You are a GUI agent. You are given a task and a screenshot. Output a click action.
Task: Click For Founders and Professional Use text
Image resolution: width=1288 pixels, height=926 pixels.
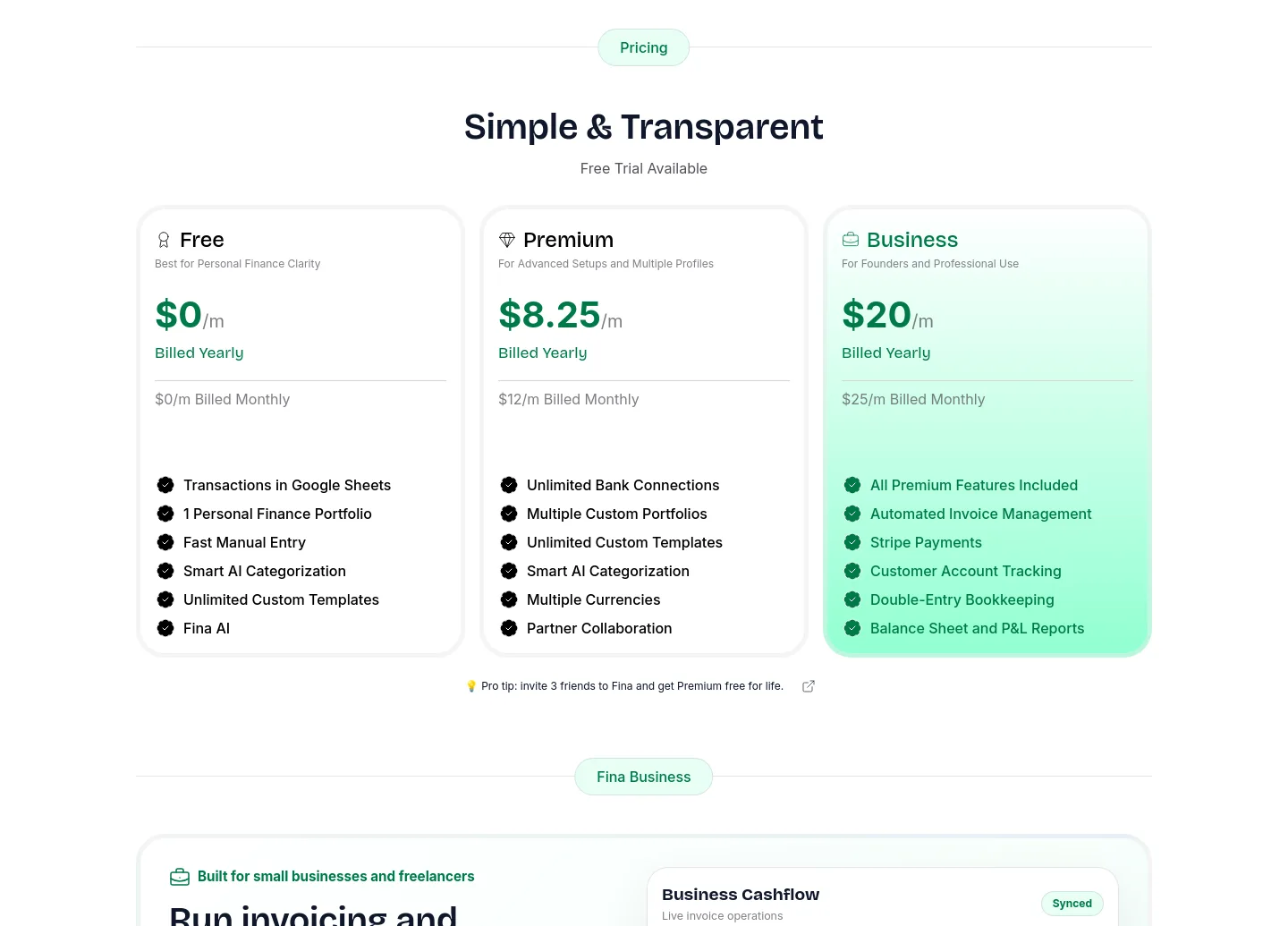click(930, 264)
